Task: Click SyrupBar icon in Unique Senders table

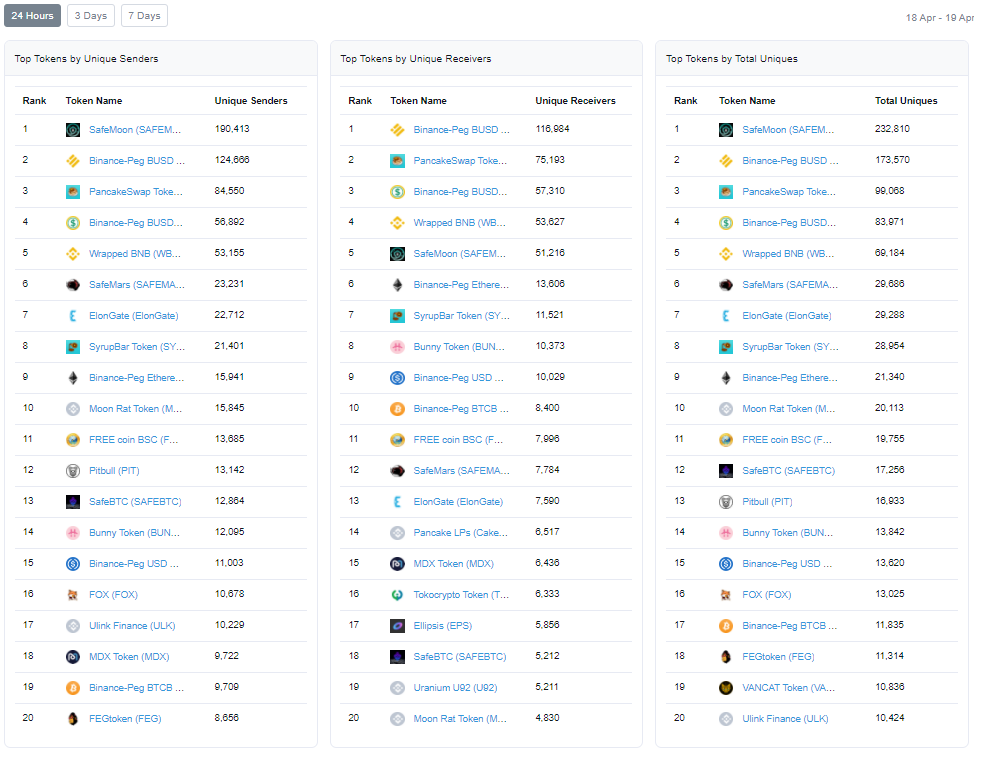Action: [x=73, y=347]
